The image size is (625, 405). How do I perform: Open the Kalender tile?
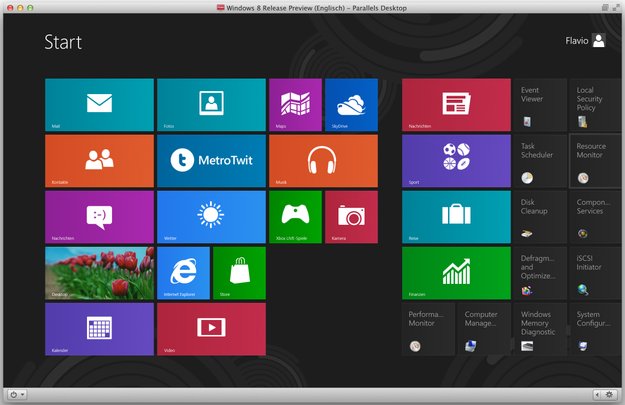(99, 329)
